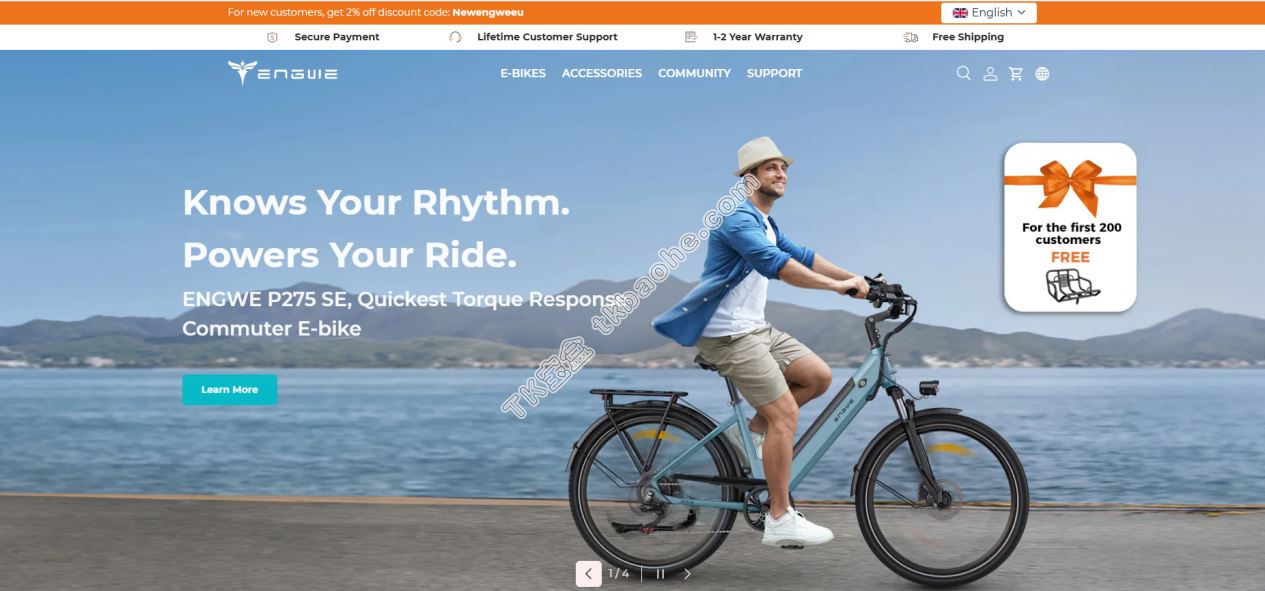Viewport: 1265px width, 591px height.
Task: Open the ACCESSORIES menu
Action: (602, 73)
